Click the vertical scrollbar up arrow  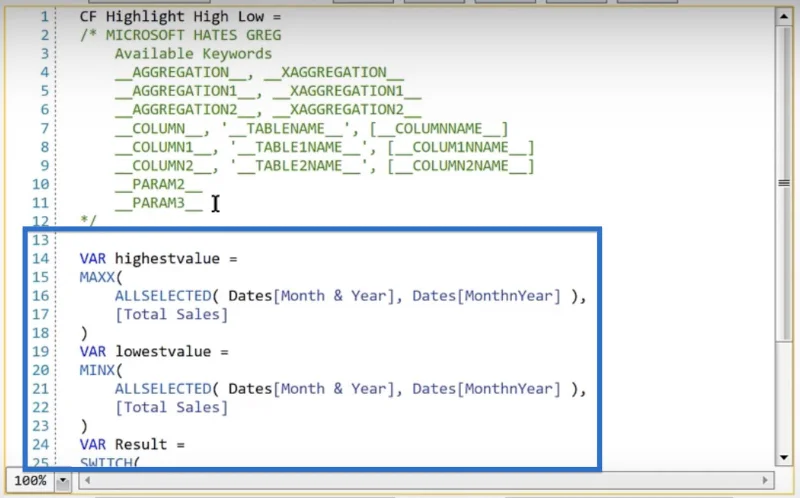click(x=784, y=16)
